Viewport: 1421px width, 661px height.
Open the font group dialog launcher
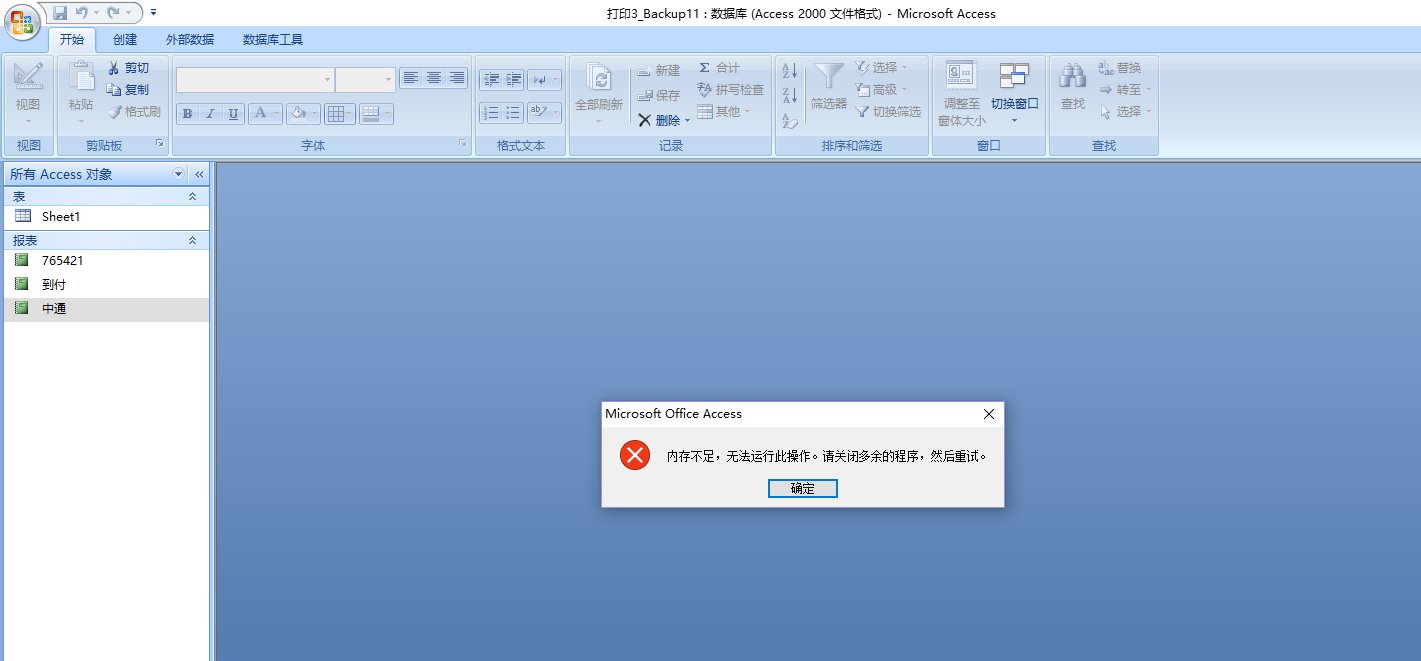(x=463, y=145)
